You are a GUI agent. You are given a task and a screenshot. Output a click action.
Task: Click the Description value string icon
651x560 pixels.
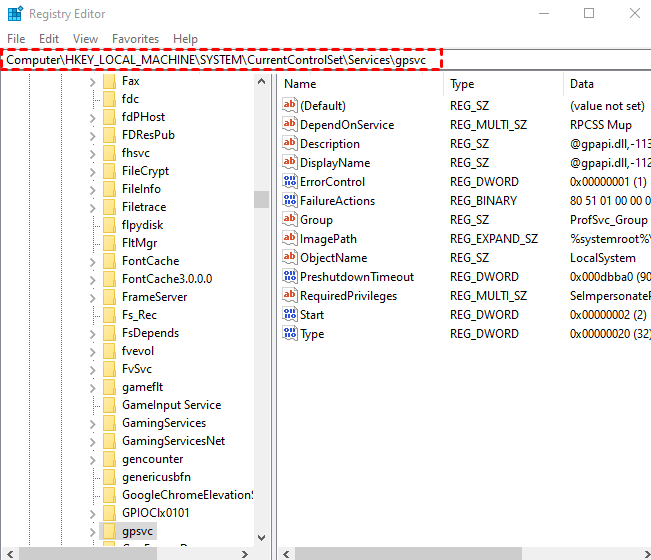[290, 143]
